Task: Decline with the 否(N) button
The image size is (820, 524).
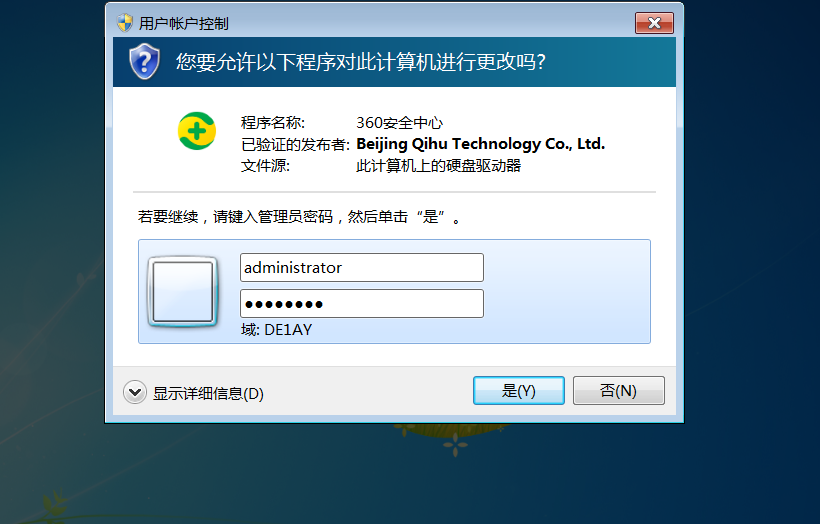Action: (619, 391)
